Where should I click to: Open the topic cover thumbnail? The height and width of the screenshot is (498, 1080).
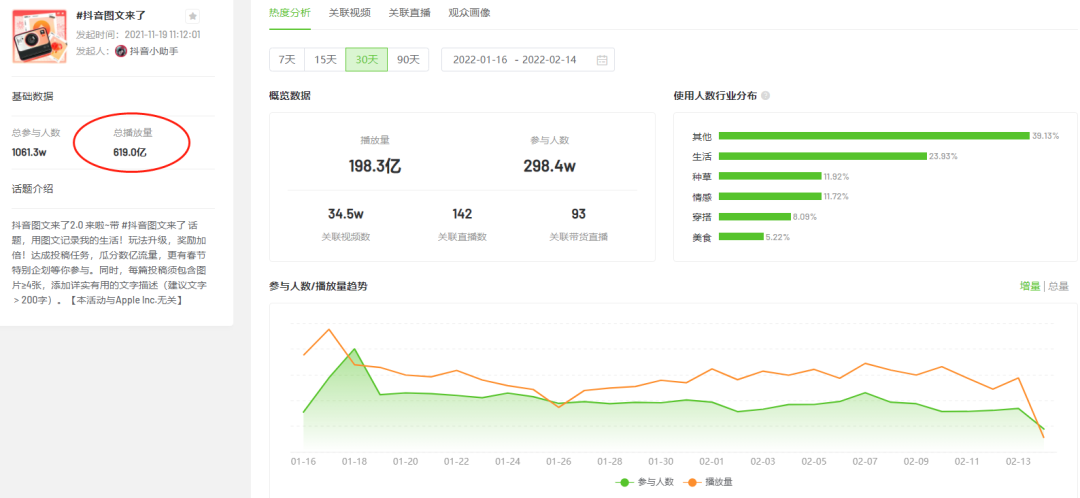coord(40,37)
